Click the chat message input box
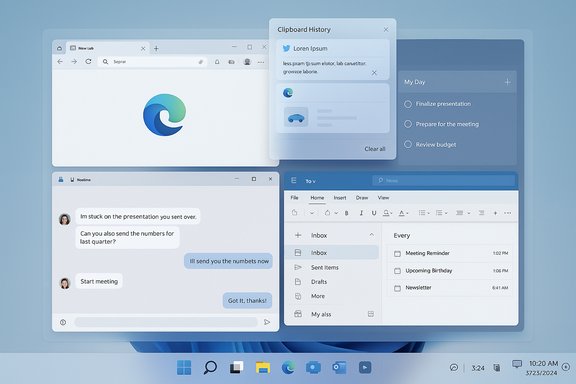The image size is (576, 384). coord(166,322)
